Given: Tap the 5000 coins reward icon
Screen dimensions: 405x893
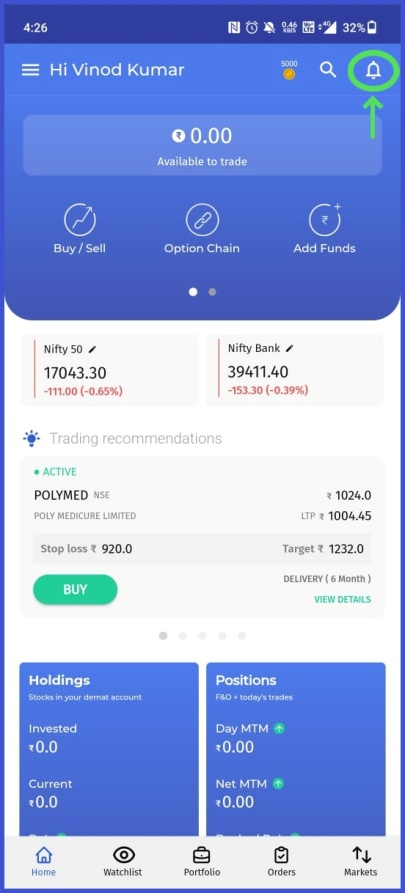Looking at the screenshot, I should tap(289, 70).
